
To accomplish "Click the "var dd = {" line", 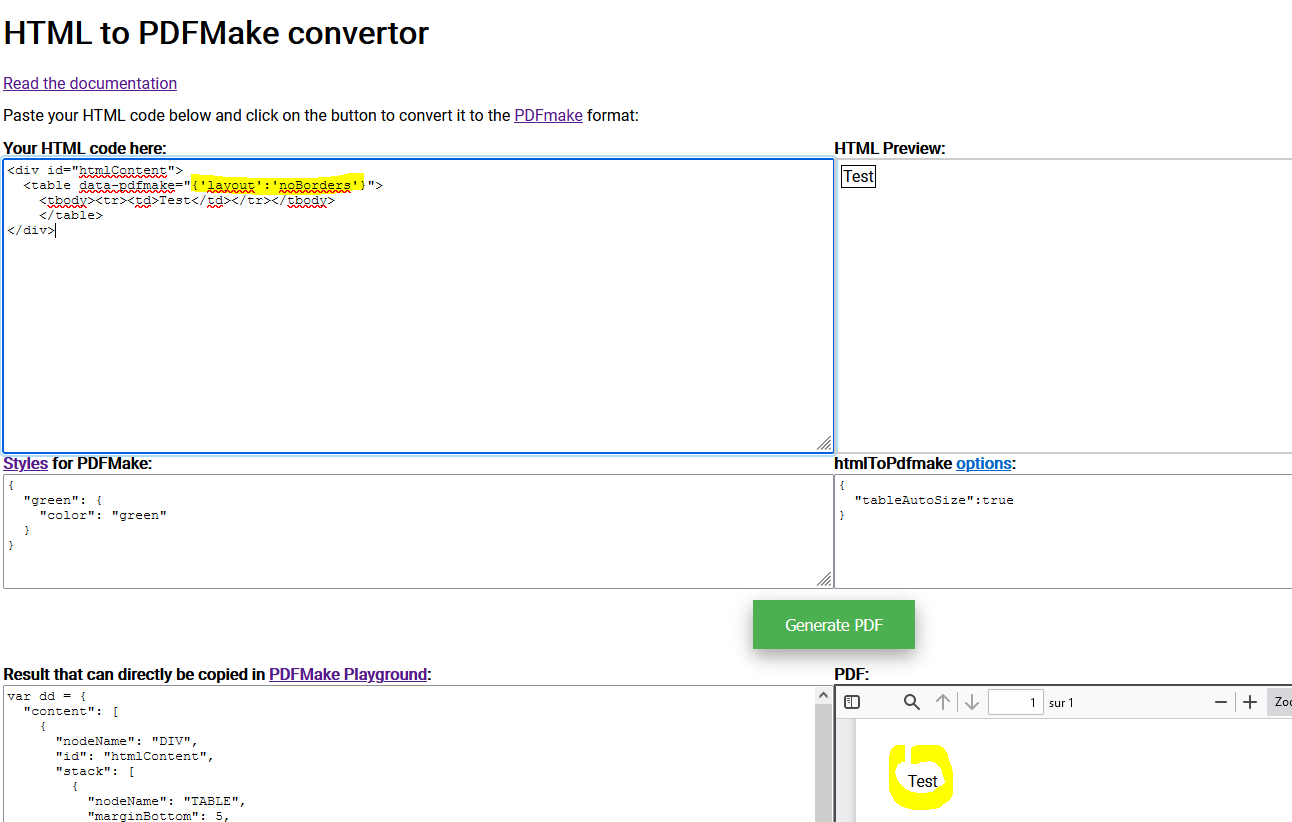I will pos(47,696).
